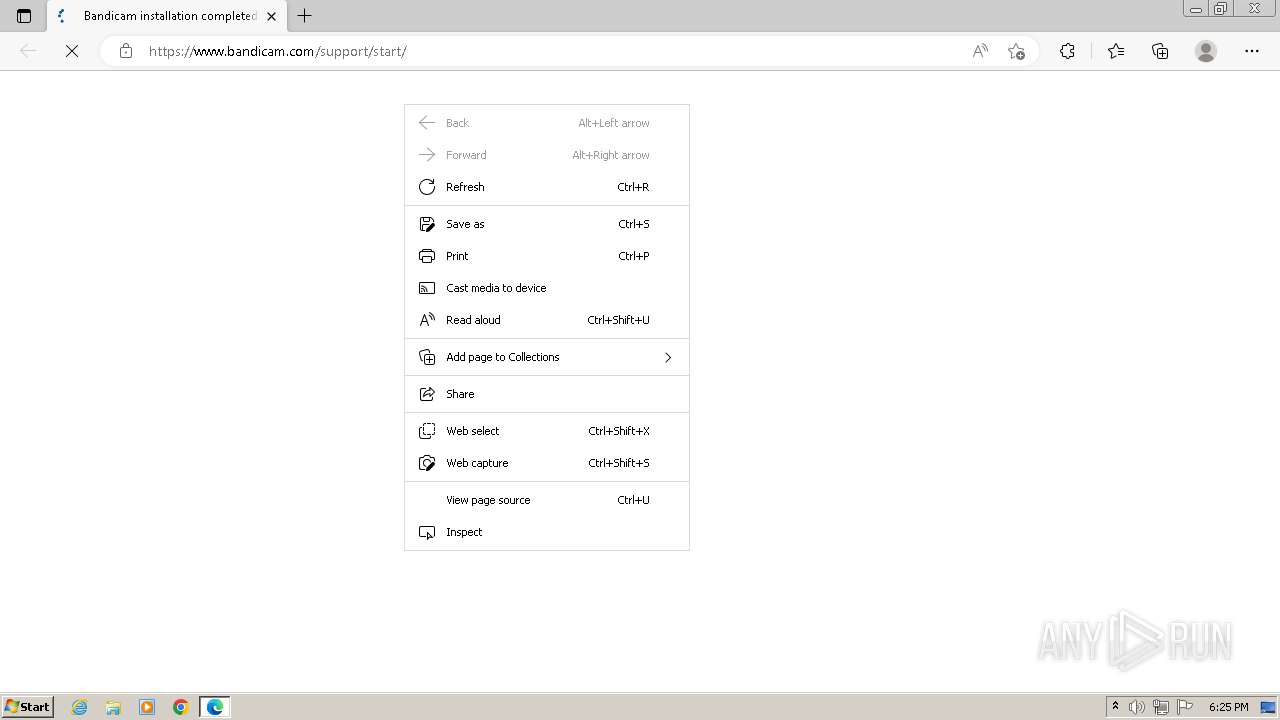This screenshot has height=720, width=1280.
Task: Click the Refresh circular arrow icon
Action: pyautogui.click(x=427, y=187)
